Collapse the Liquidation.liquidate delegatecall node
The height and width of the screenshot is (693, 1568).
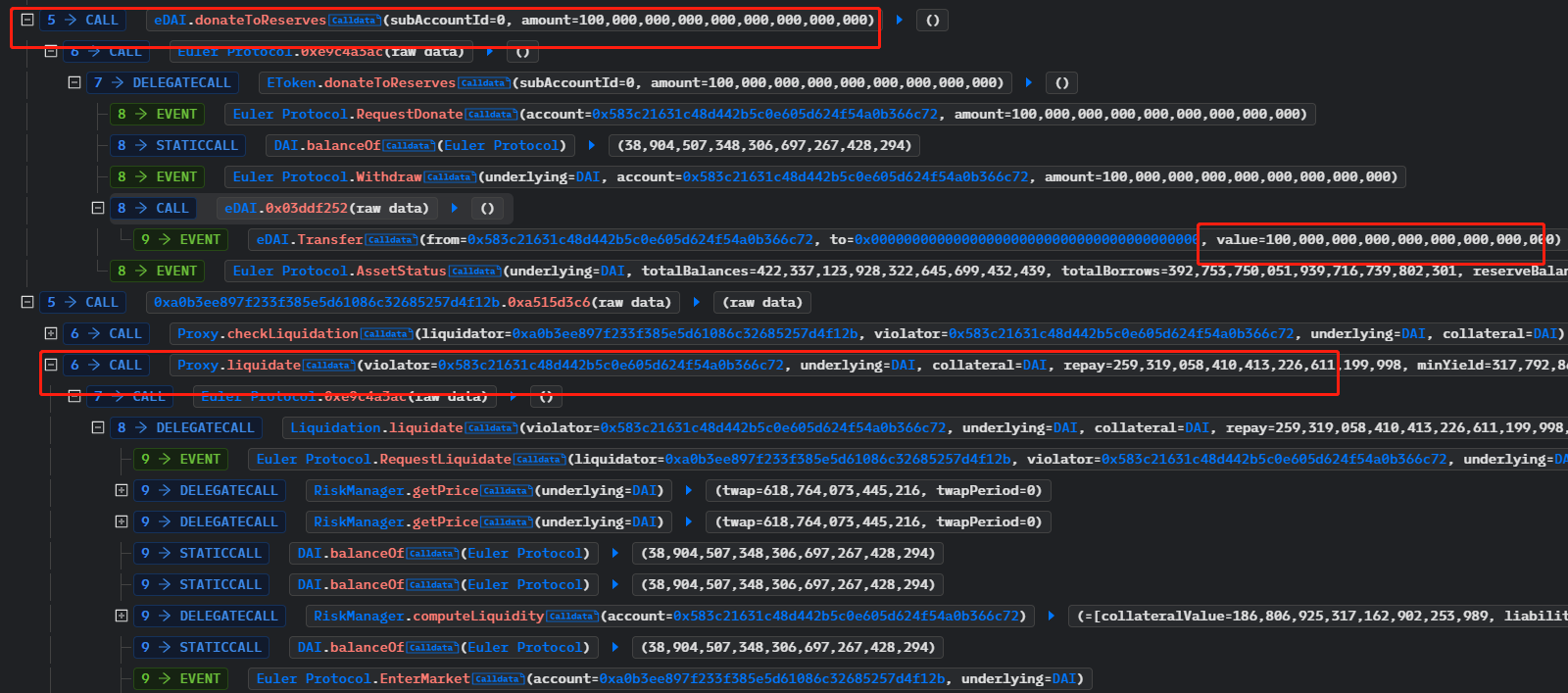coord(98,427)
